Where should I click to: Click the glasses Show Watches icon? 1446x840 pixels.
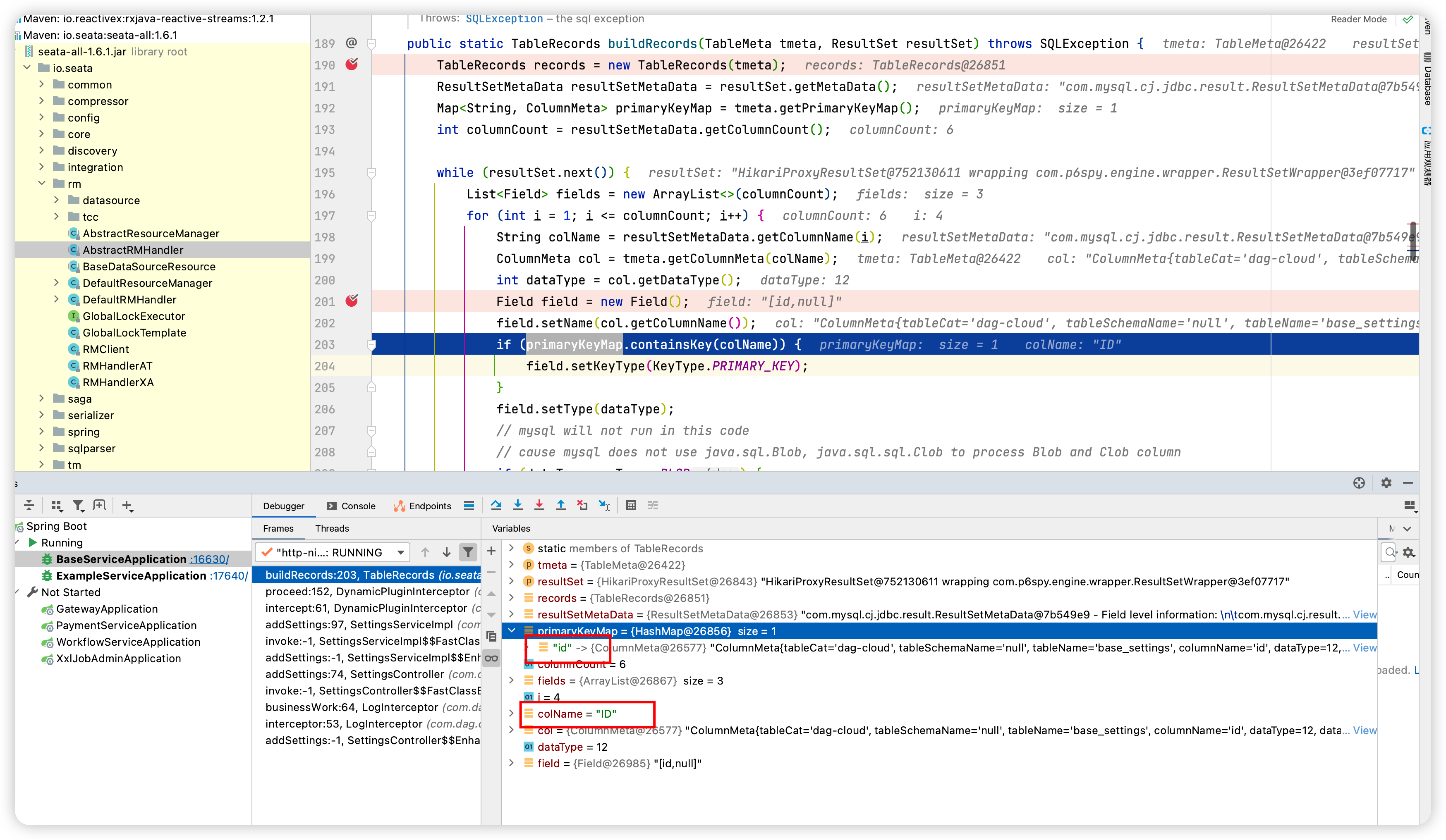(x=491, y=658)
